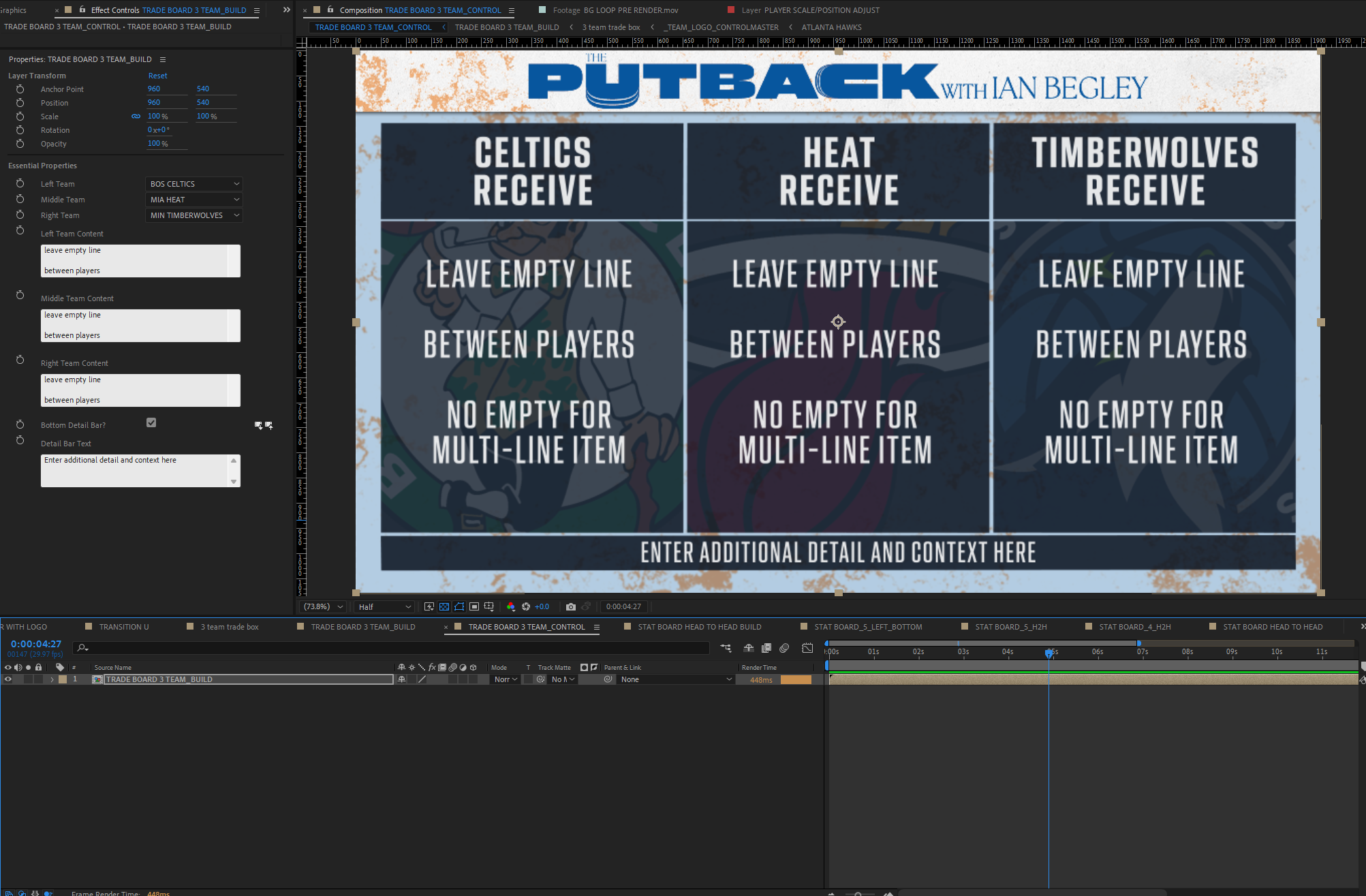The height and width of the screenshot is (896, 1366).
Task: Open the Graph Editor in timeline
Action: 807,648
